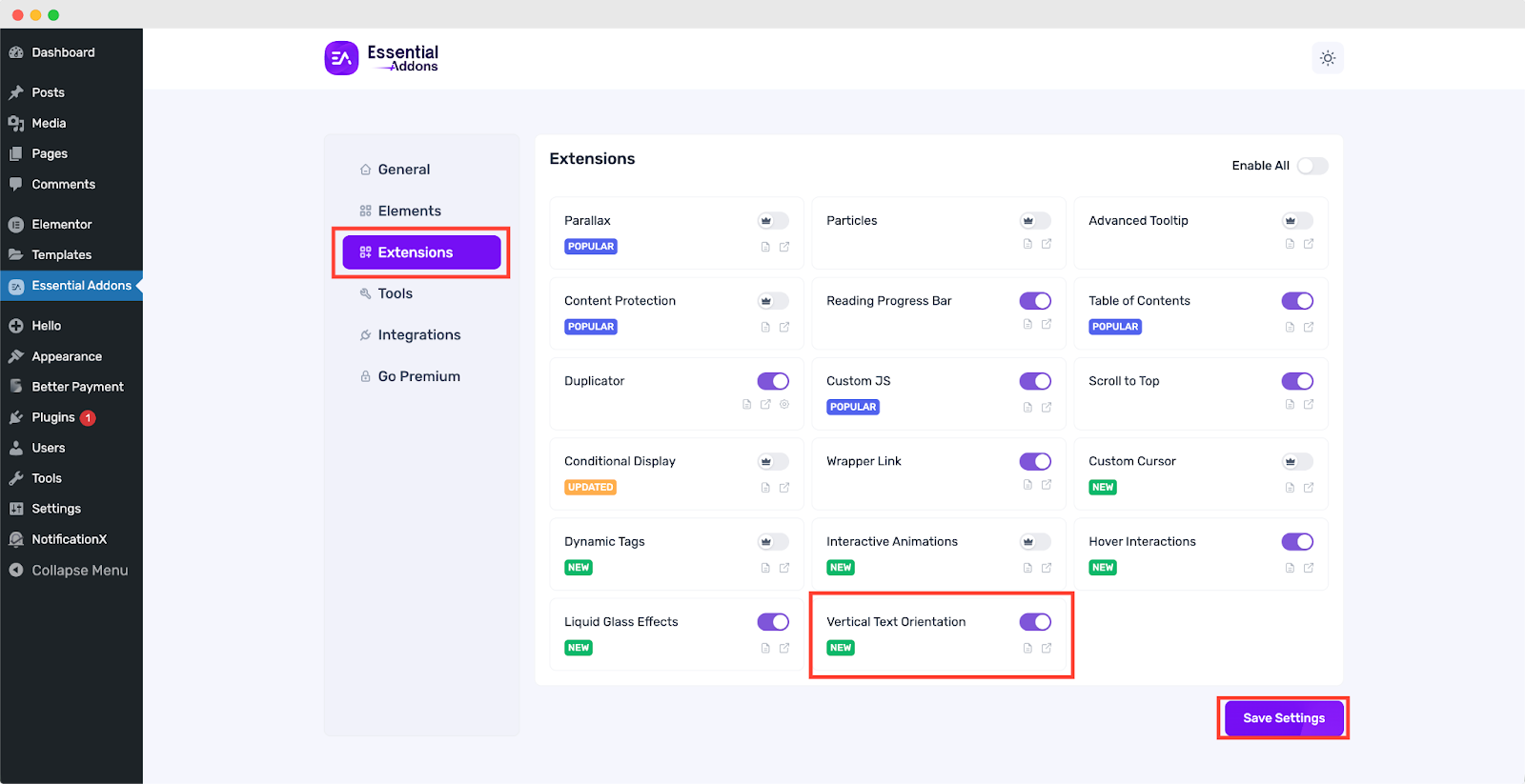Open Liquid Glass Effects documentation icon
The width and height of the screenshot is (1525, 784).
click(765, 648)
